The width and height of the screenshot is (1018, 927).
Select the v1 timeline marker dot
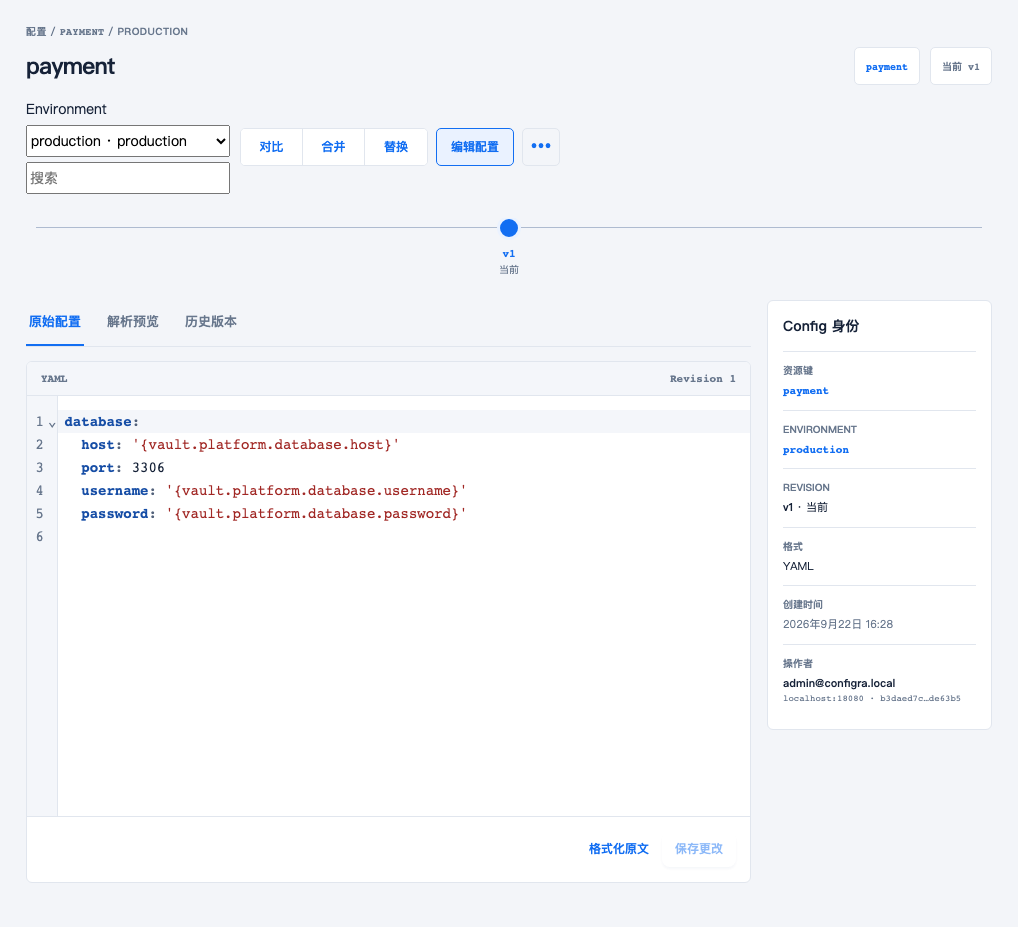click(509, 228)
